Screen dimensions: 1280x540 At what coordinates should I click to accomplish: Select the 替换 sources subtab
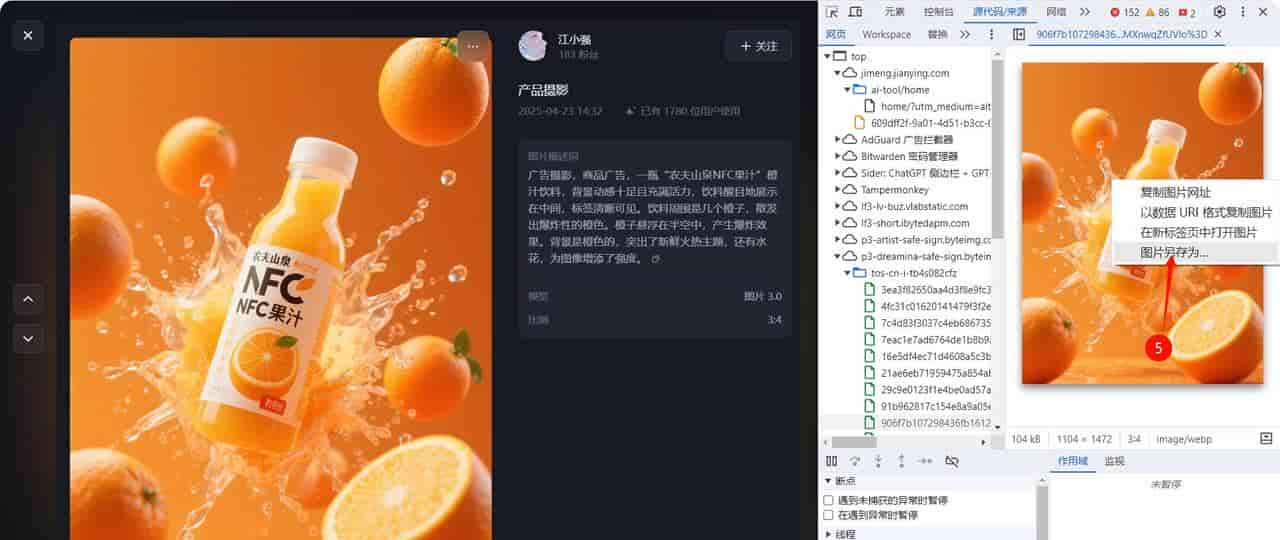tap(937, 34)
